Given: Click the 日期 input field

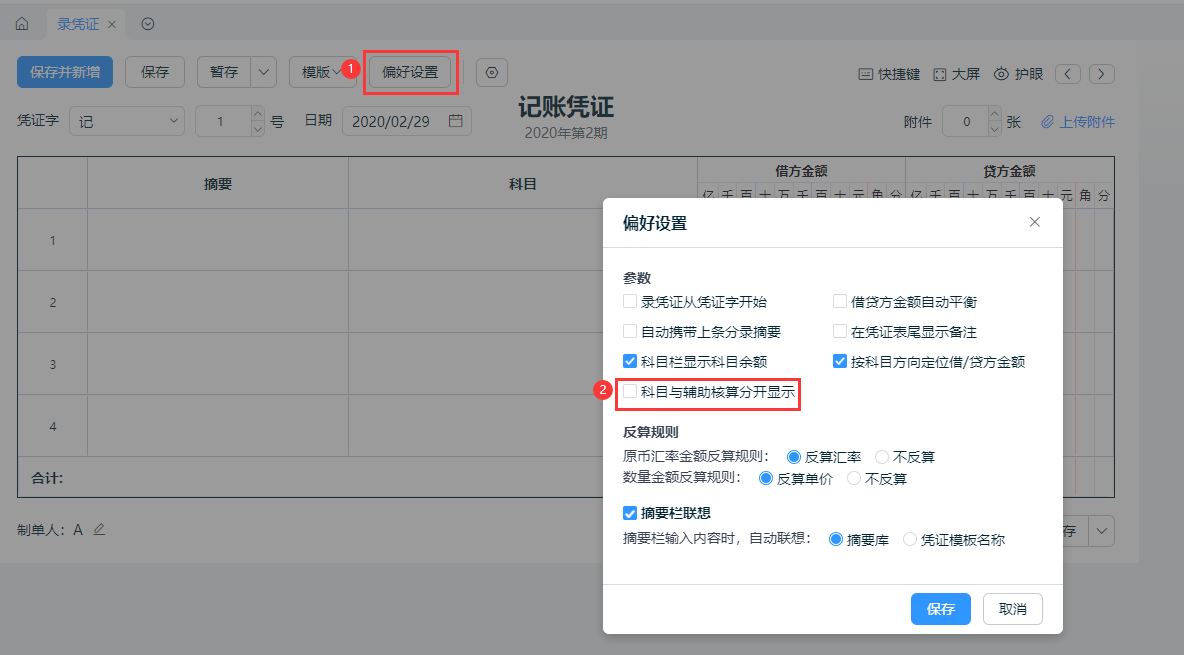Looking at the screenshot, I should (x=407, y=121).
